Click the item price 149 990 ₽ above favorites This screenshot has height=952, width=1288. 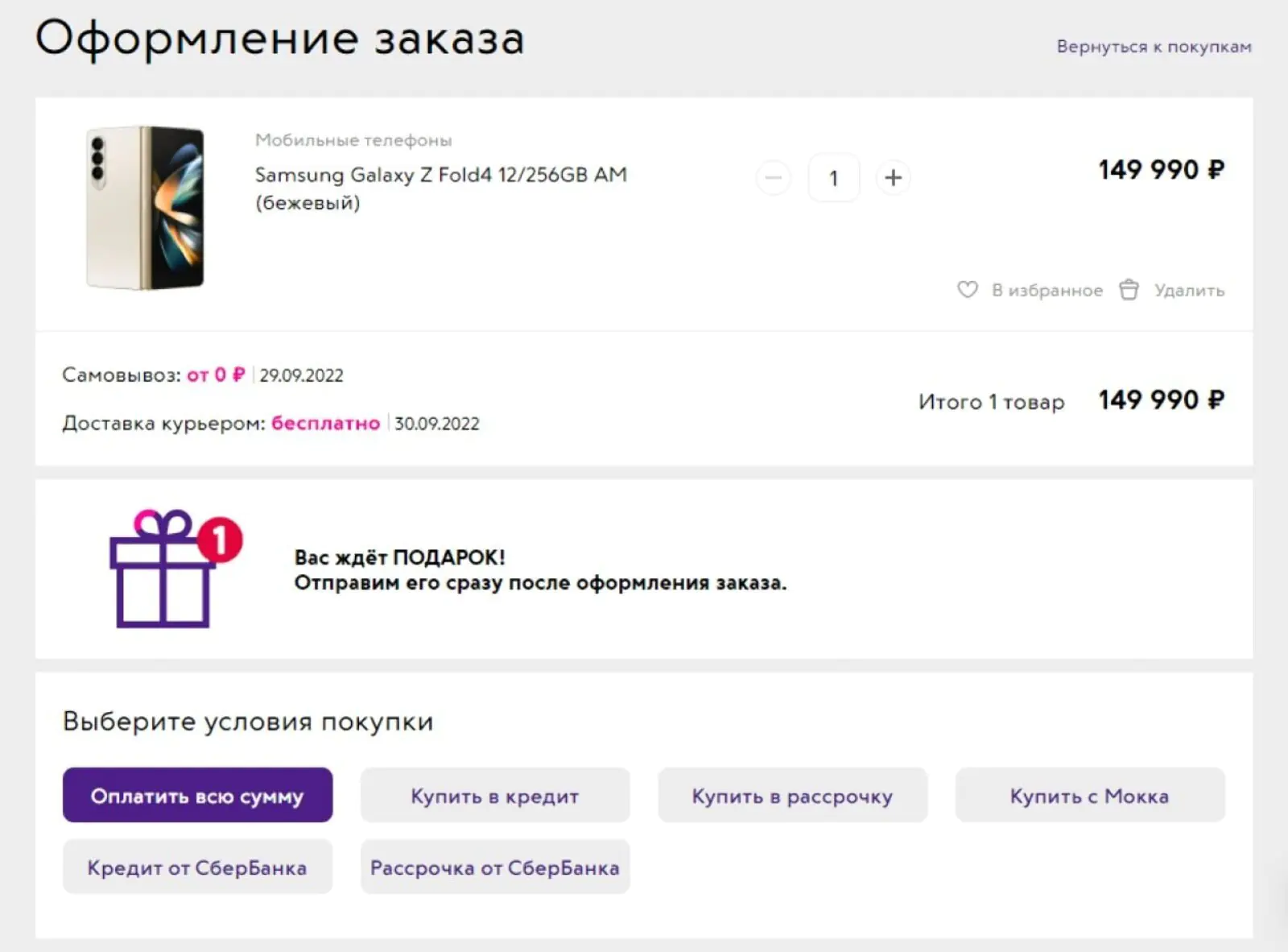pos(1162,170)
